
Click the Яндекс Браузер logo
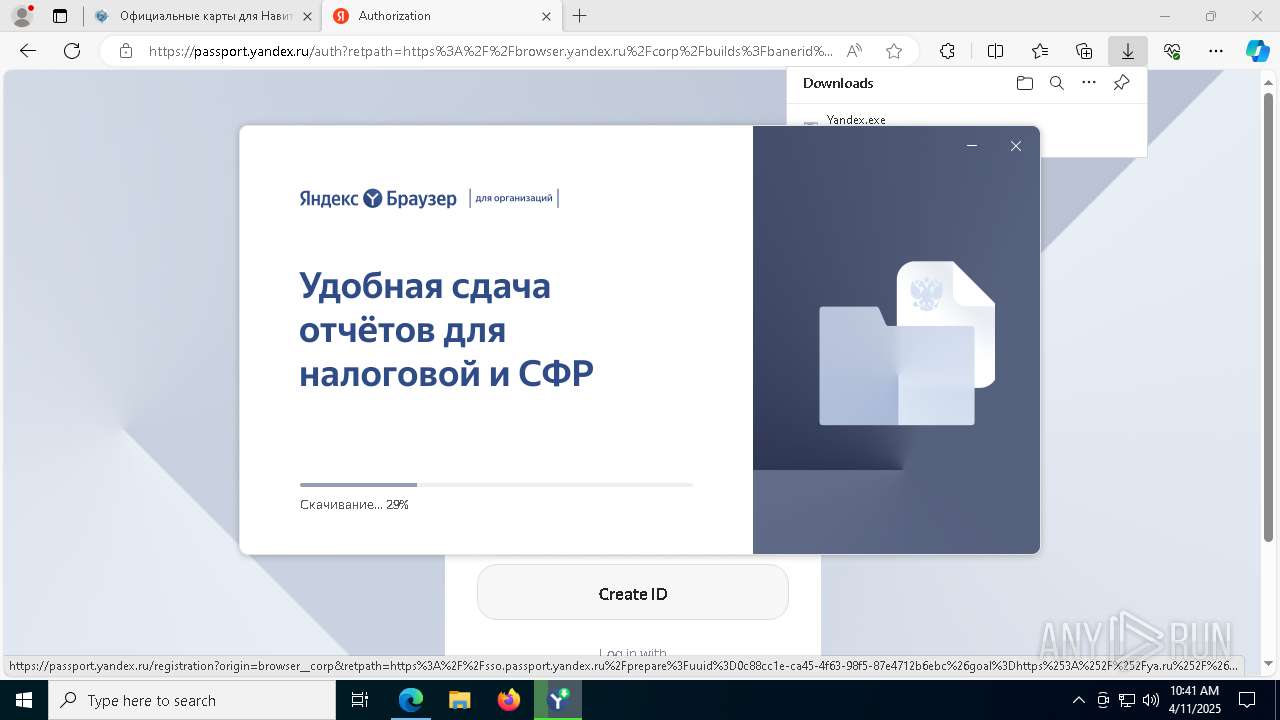click(378, 198)
